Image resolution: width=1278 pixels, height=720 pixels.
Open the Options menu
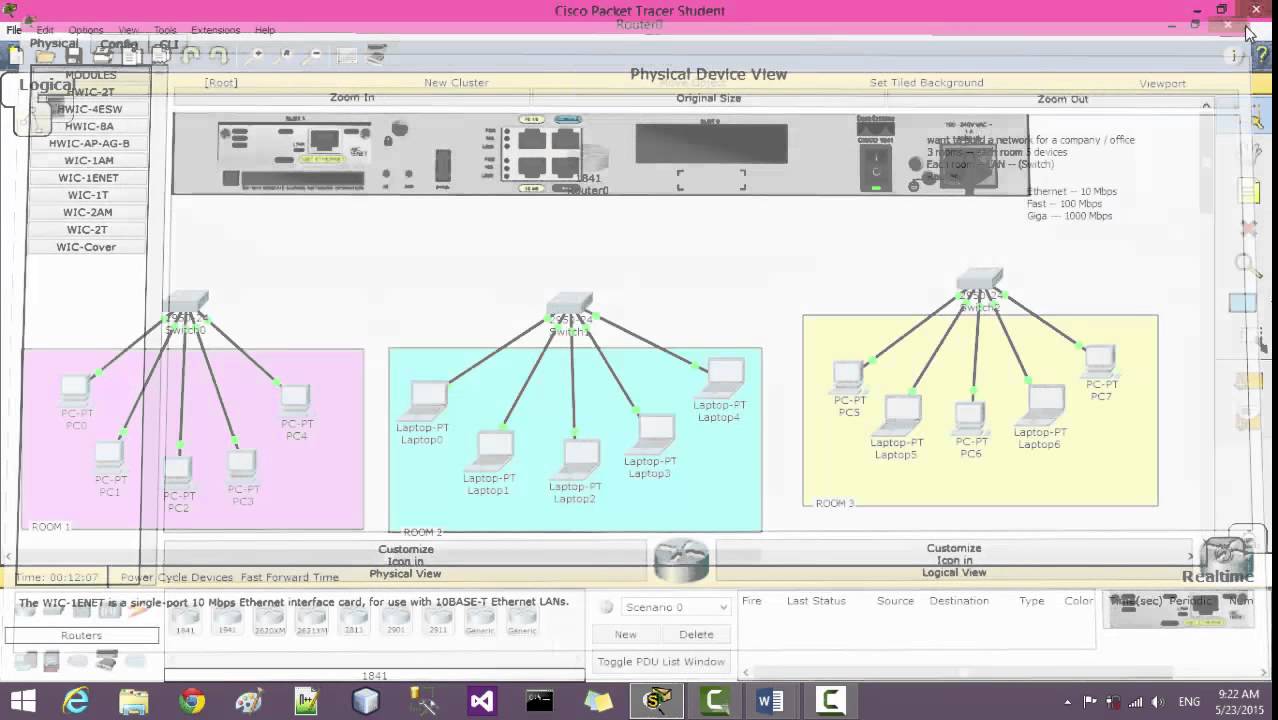point(86,30)
